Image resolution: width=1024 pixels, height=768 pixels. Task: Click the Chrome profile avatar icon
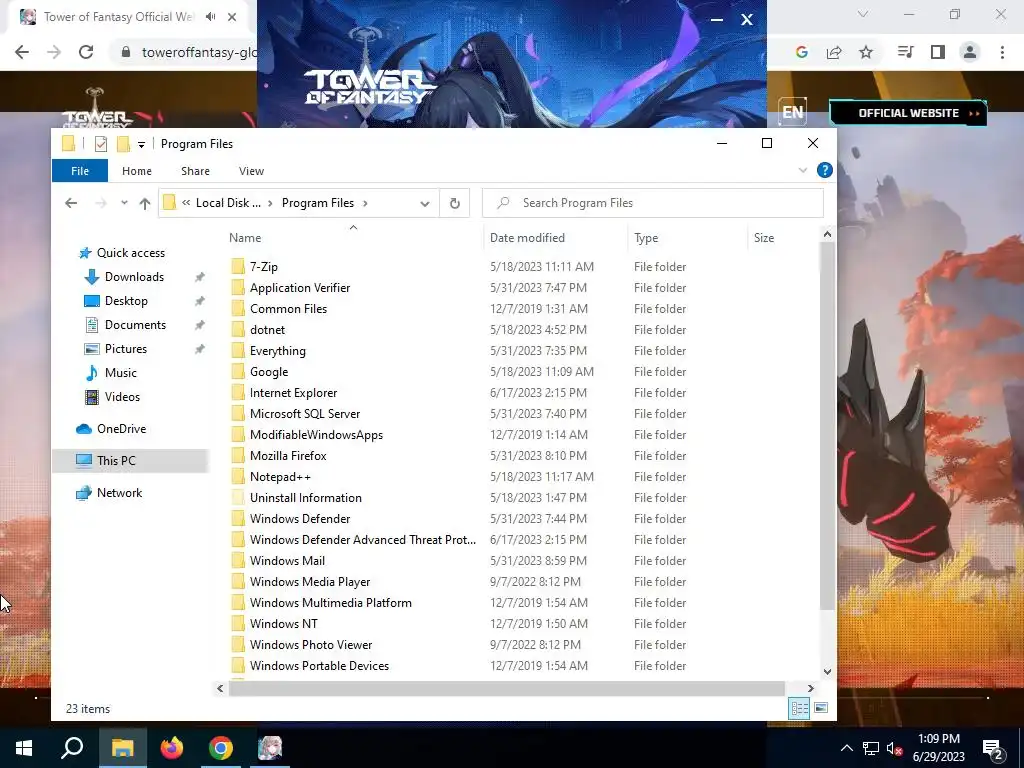pyautogui.click(x=970, y=52)
